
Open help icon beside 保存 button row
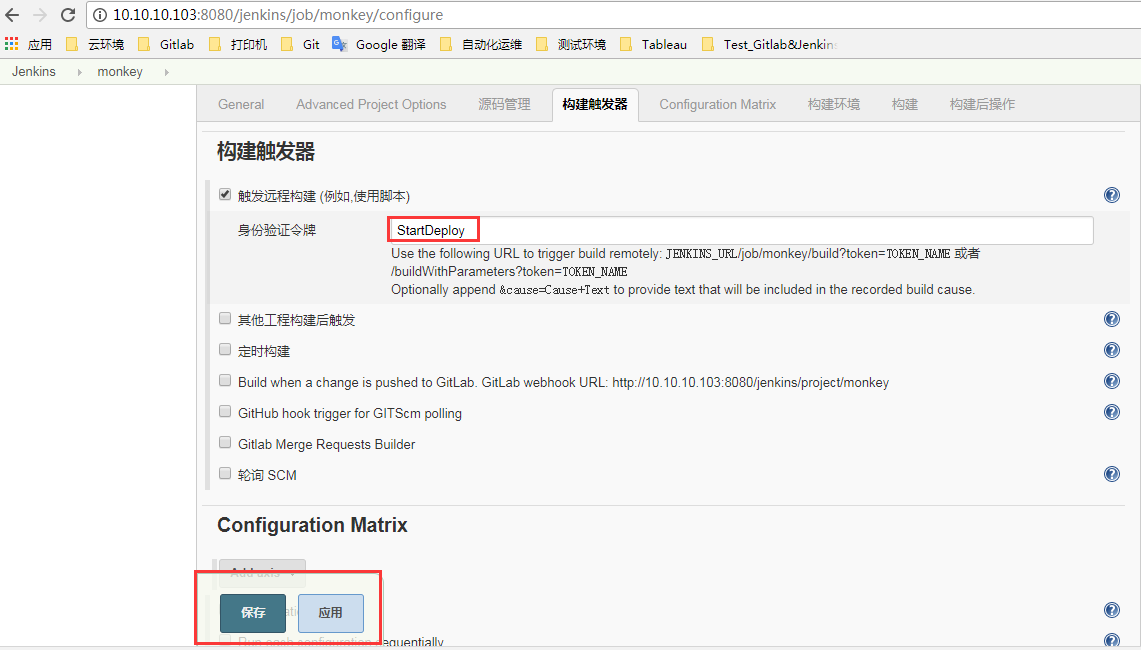[1111, 610]
